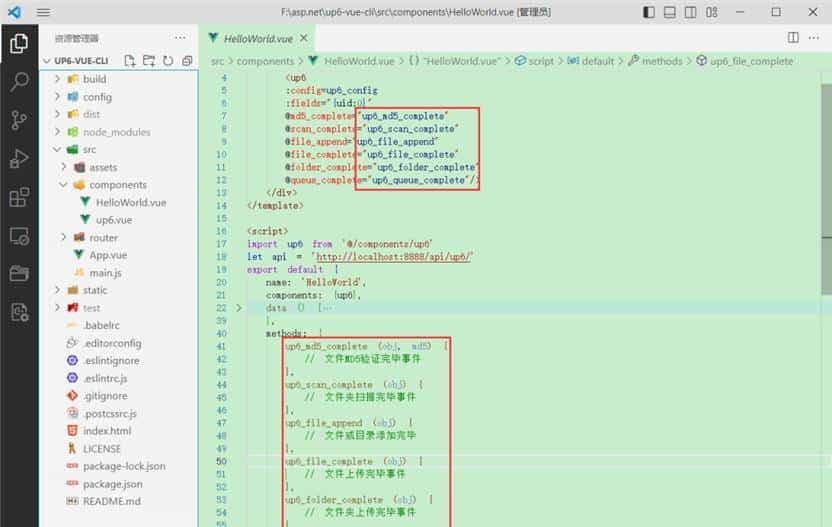
Task: Split the editor to the right
Action: coord(793,38)
